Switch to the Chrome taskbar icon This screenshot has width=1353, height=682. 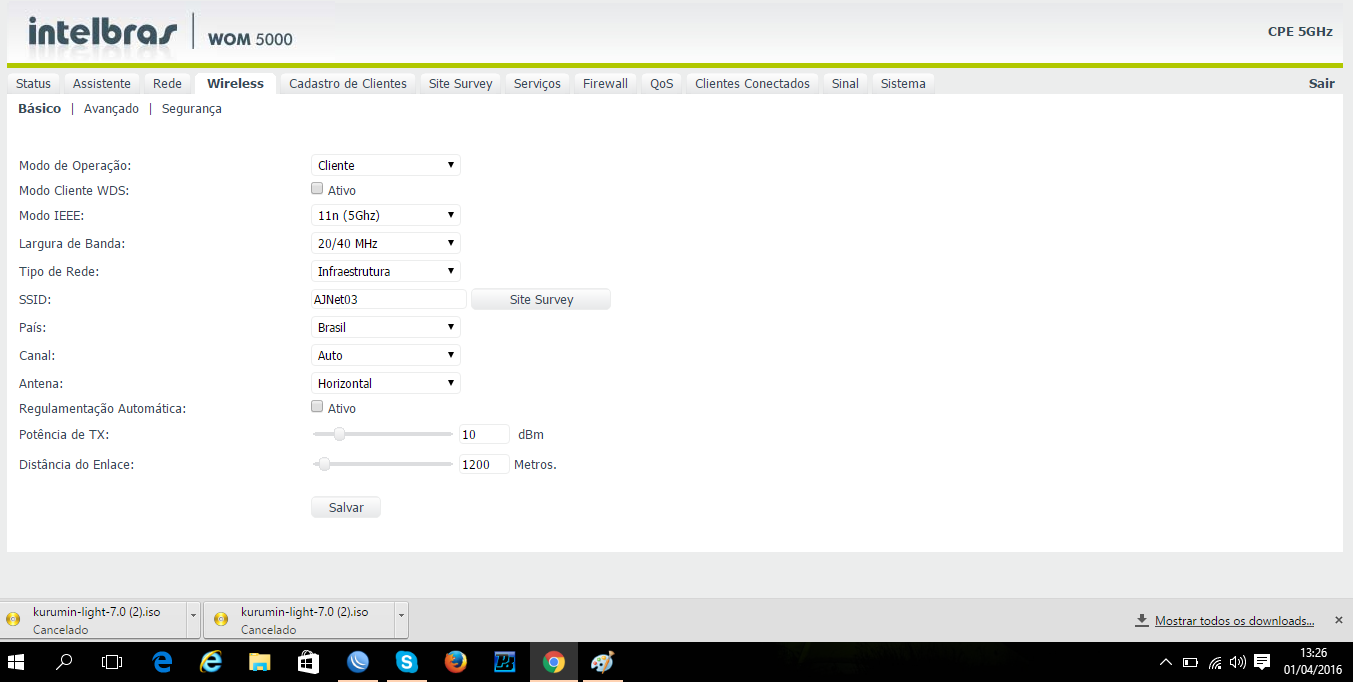(553, 662)
